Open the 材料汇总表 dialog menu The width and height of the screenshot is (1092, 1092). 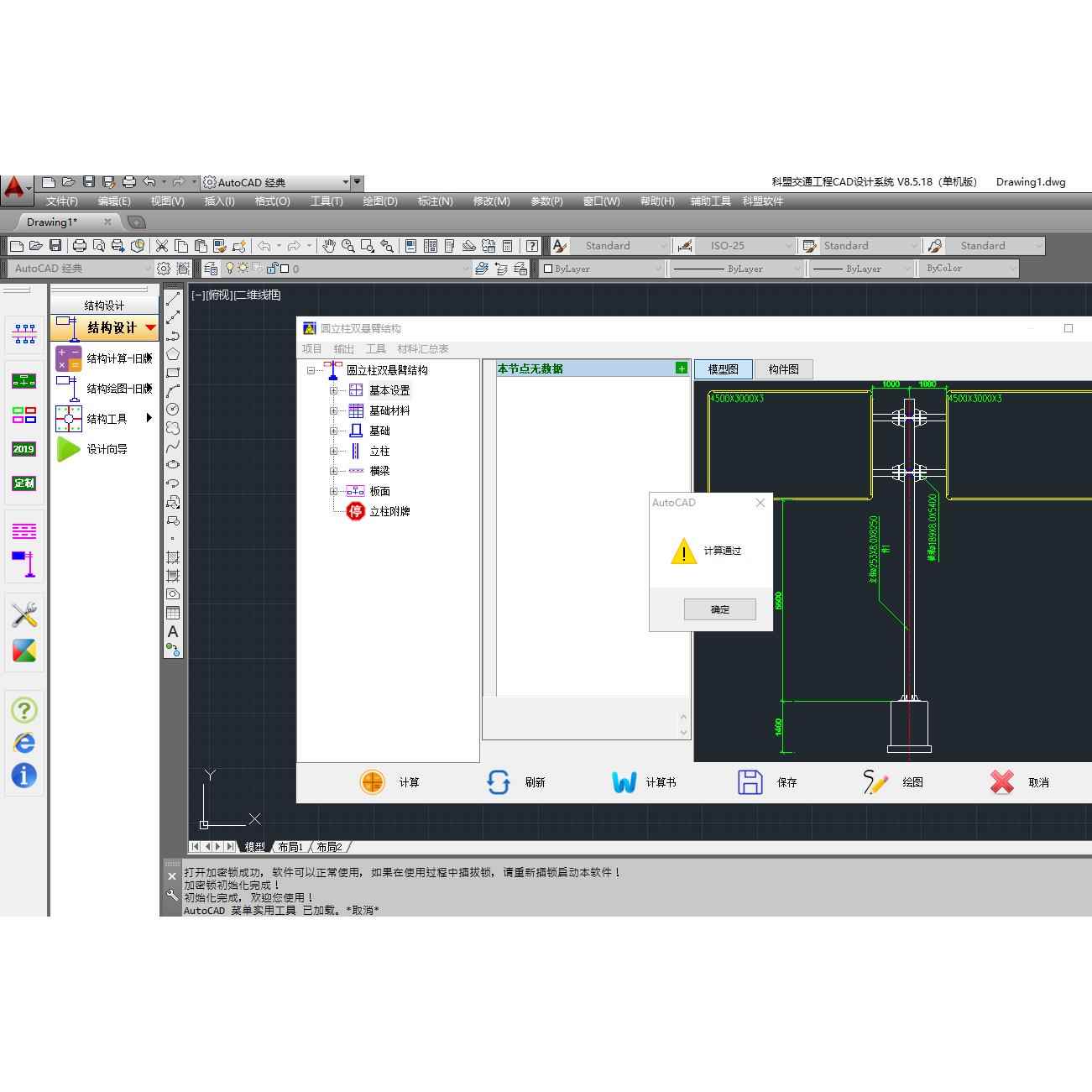pos(423,348)
